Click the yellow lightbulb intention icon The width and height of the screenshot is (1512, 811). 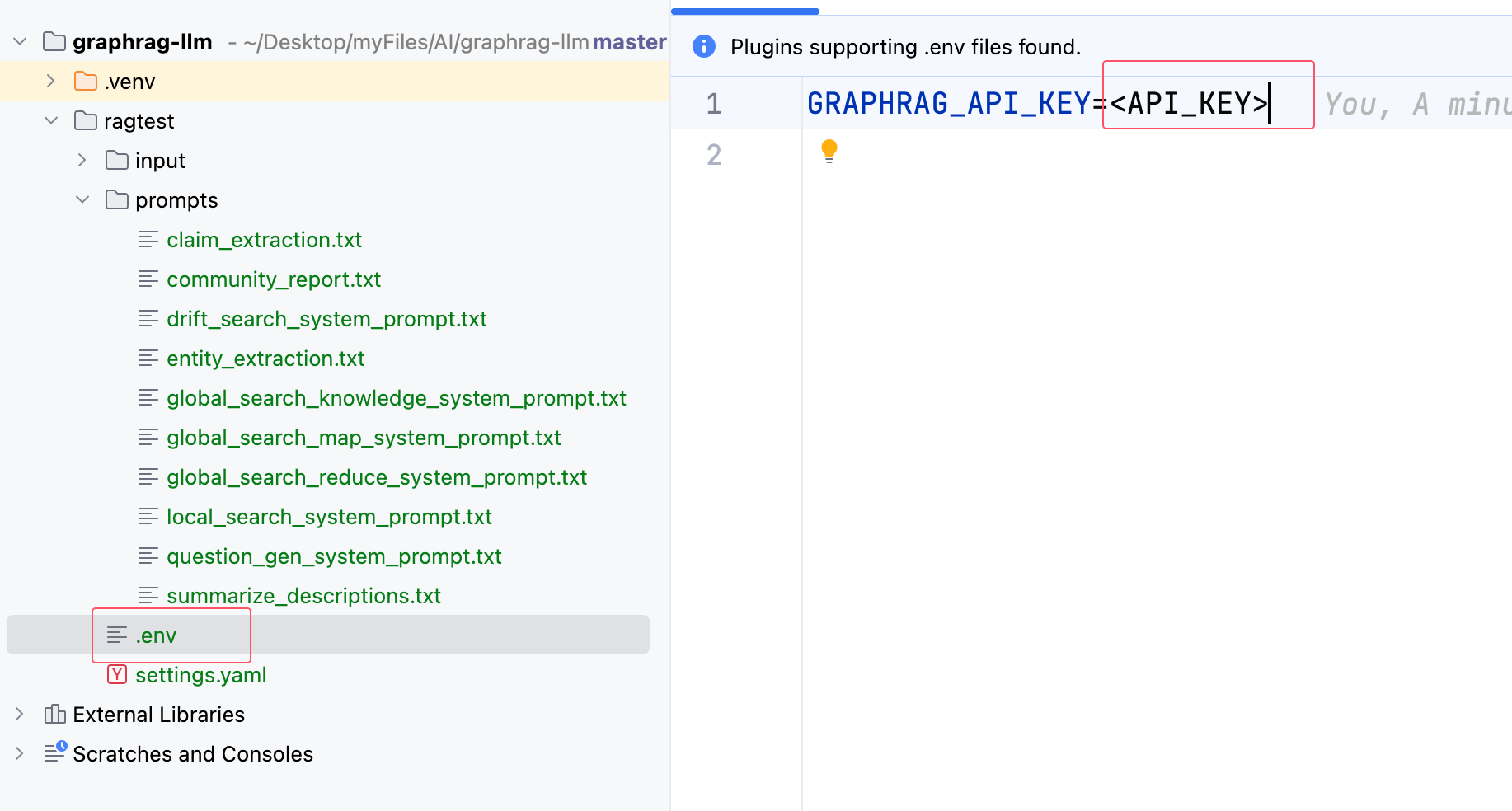point(829,151)
